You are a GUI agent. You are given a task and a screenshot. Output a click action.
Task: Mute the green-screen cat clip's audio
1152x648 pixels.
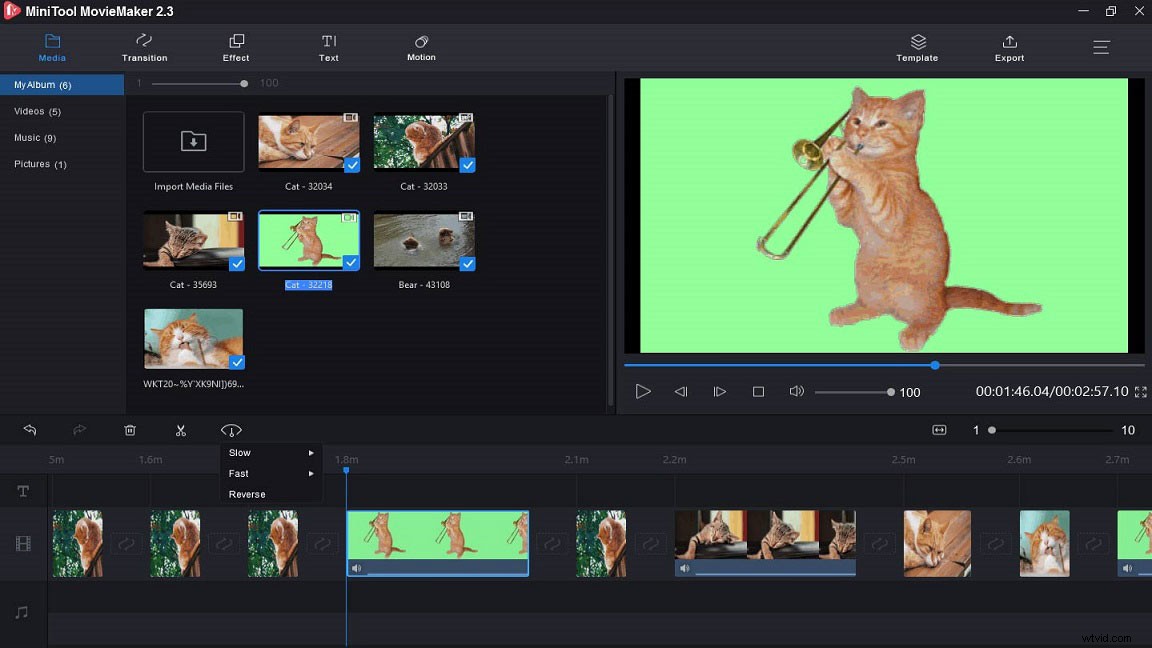356,568
